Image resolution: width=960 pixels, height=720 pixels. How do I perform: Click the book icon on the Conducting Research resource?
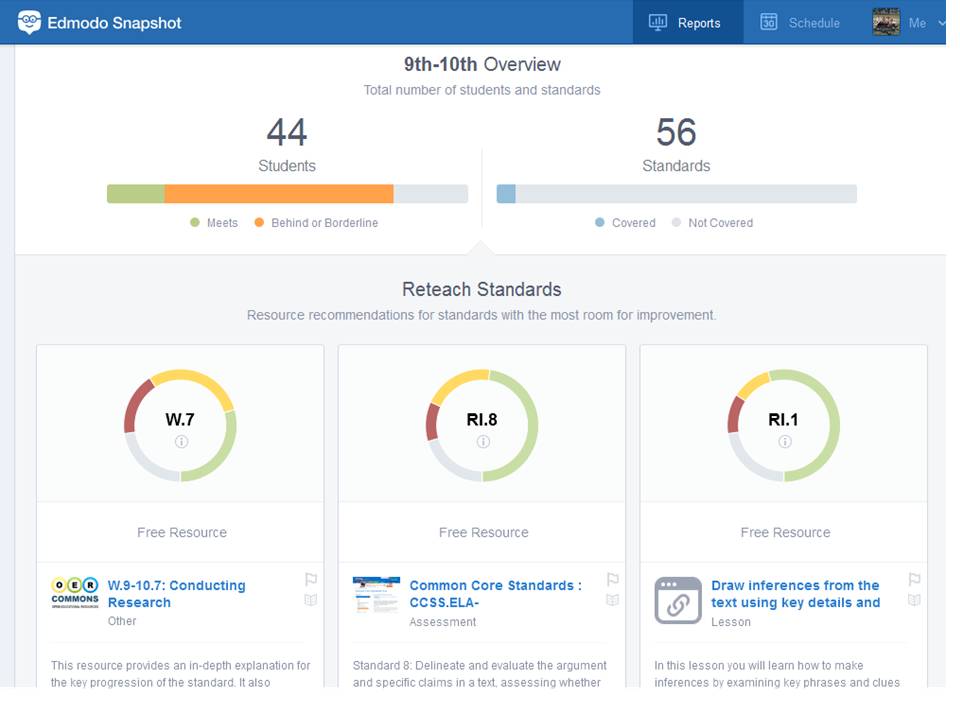click(311, 600)
